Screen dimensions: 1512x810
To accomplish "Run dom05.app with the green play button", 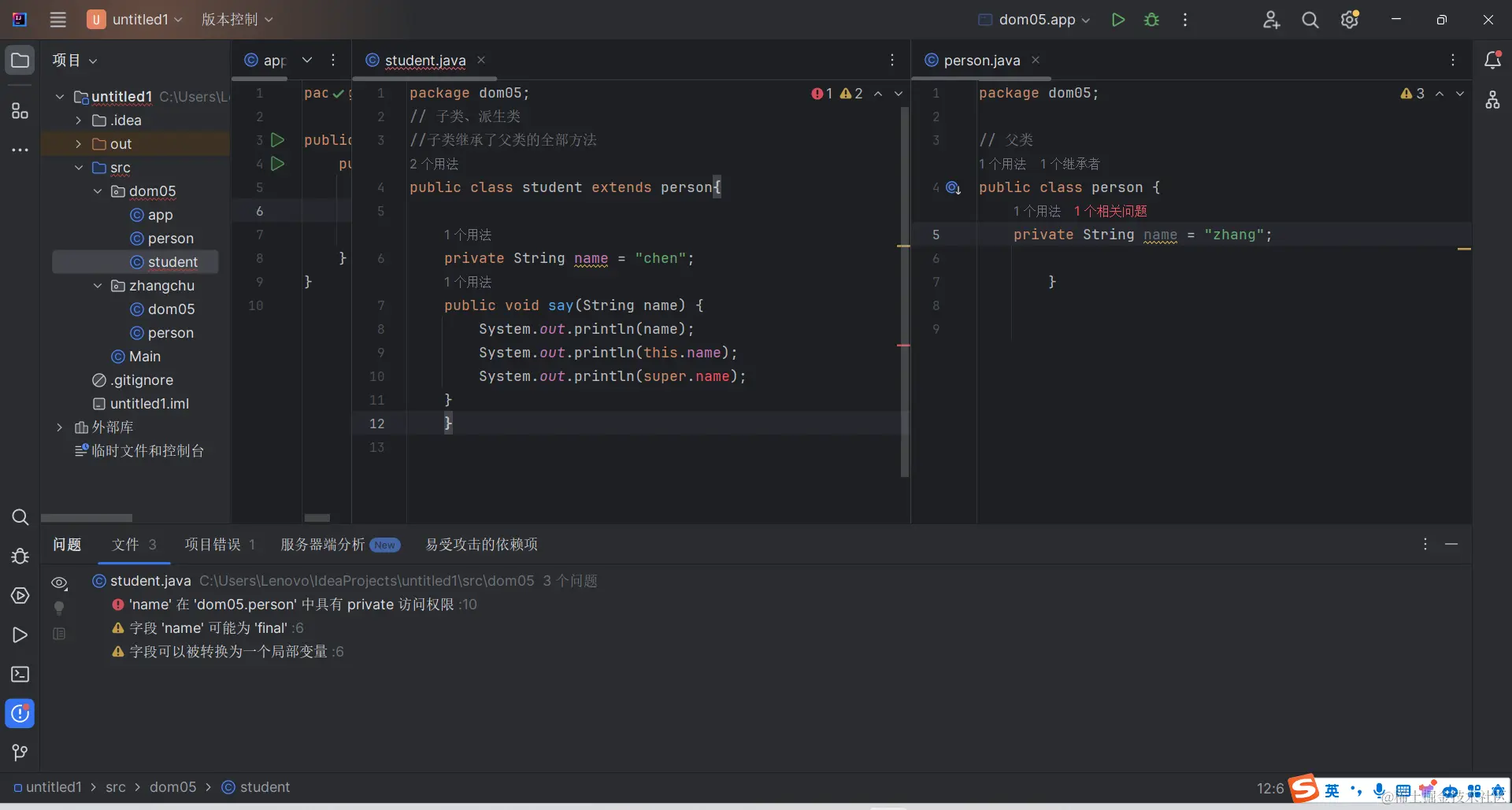I will pos(1117,20).
